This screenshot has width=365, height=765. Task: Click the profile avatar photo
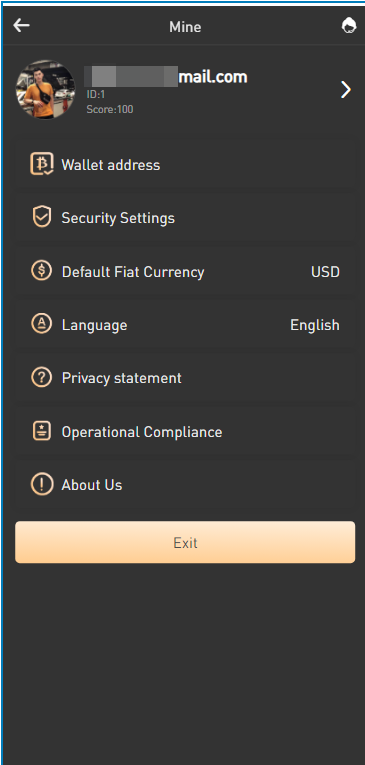pyautogui.click(x=45, y=90)
